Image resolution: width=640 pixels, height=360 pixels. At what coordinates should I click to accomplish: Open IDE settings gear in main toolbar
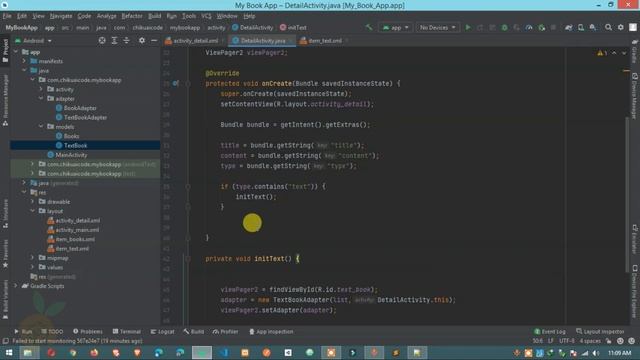620,27
